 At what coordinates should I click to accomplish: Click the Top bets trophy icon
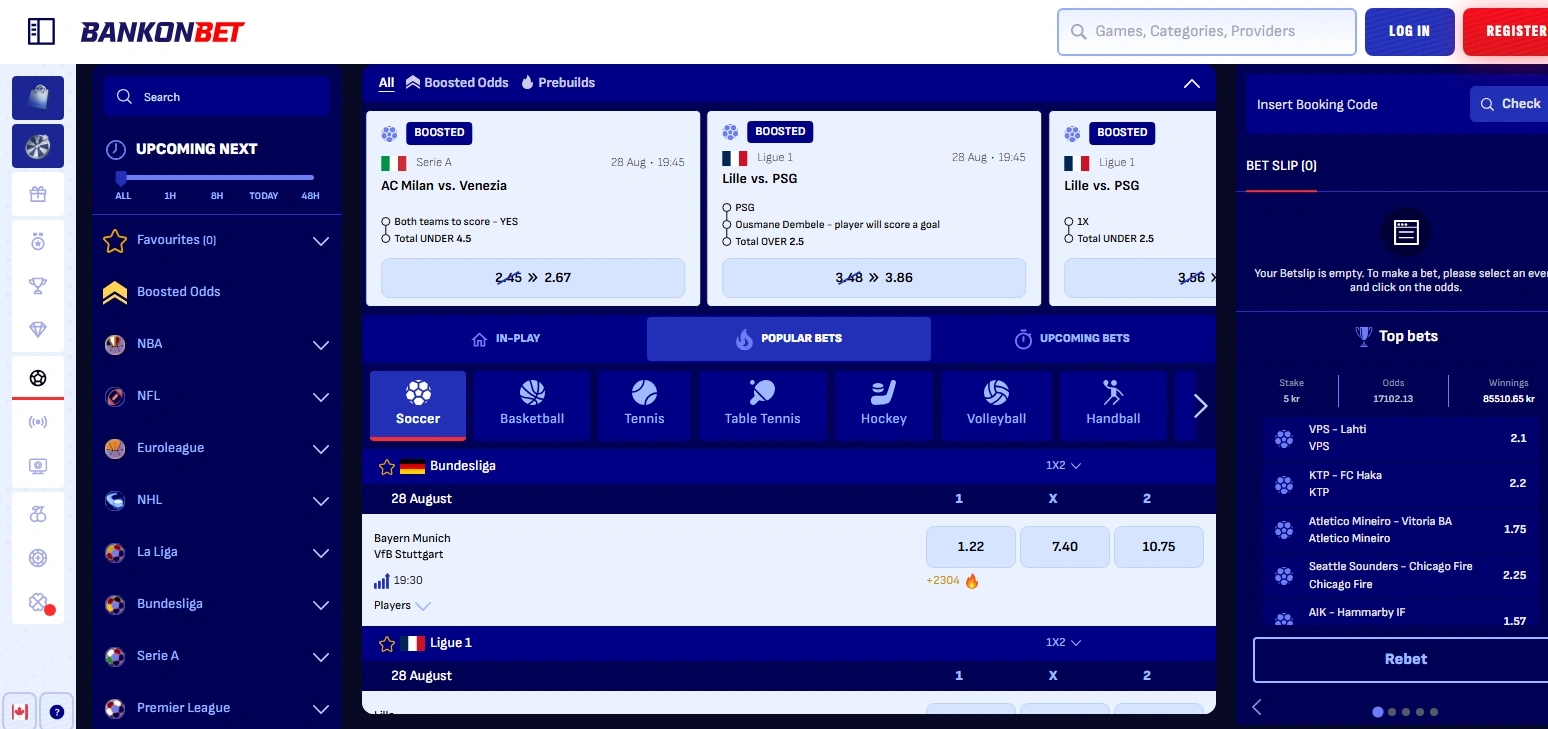[1363, 336]
